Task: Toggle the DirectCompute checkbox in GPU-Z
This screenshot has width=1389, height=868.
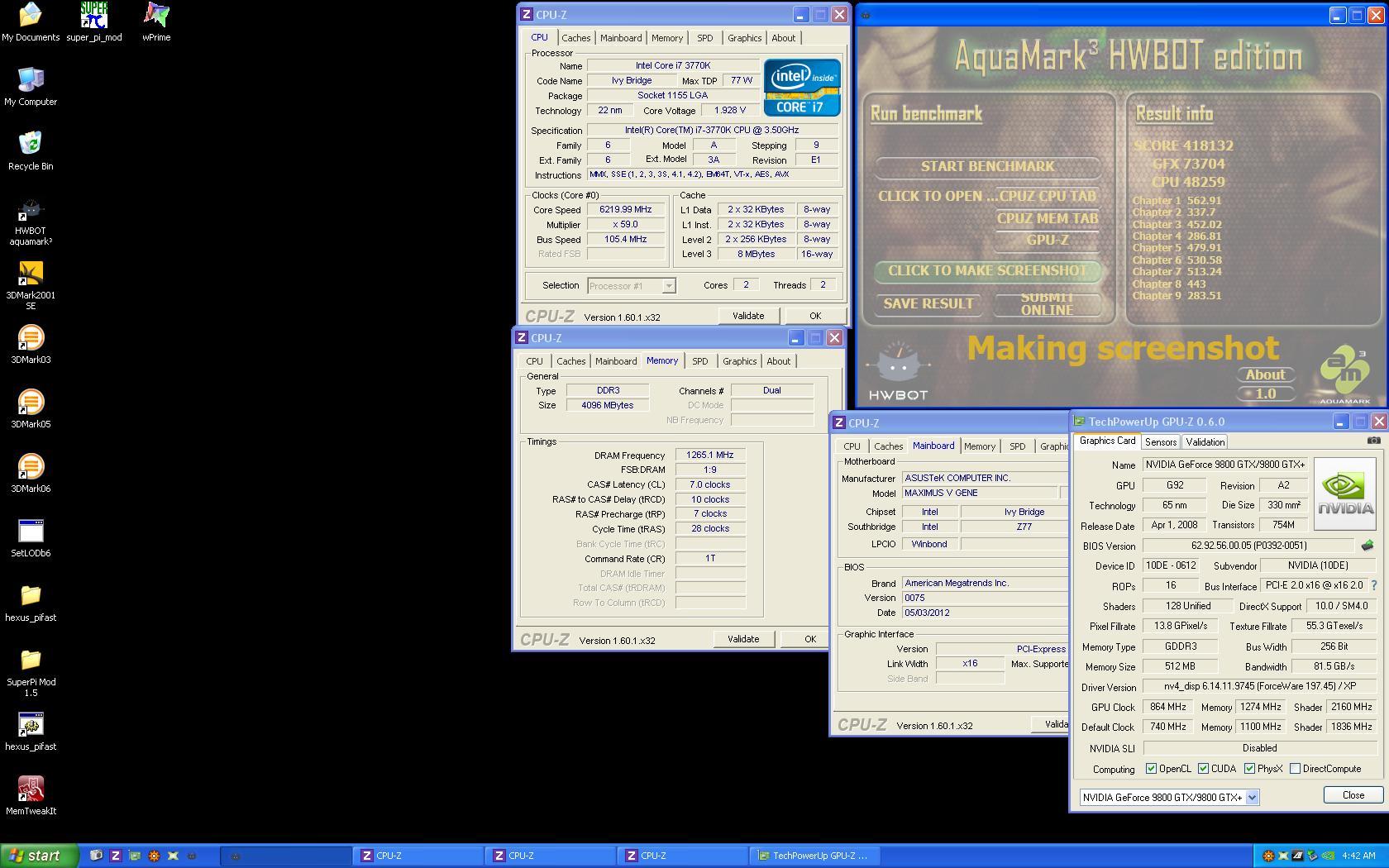Action: [x=1295, y=769]
